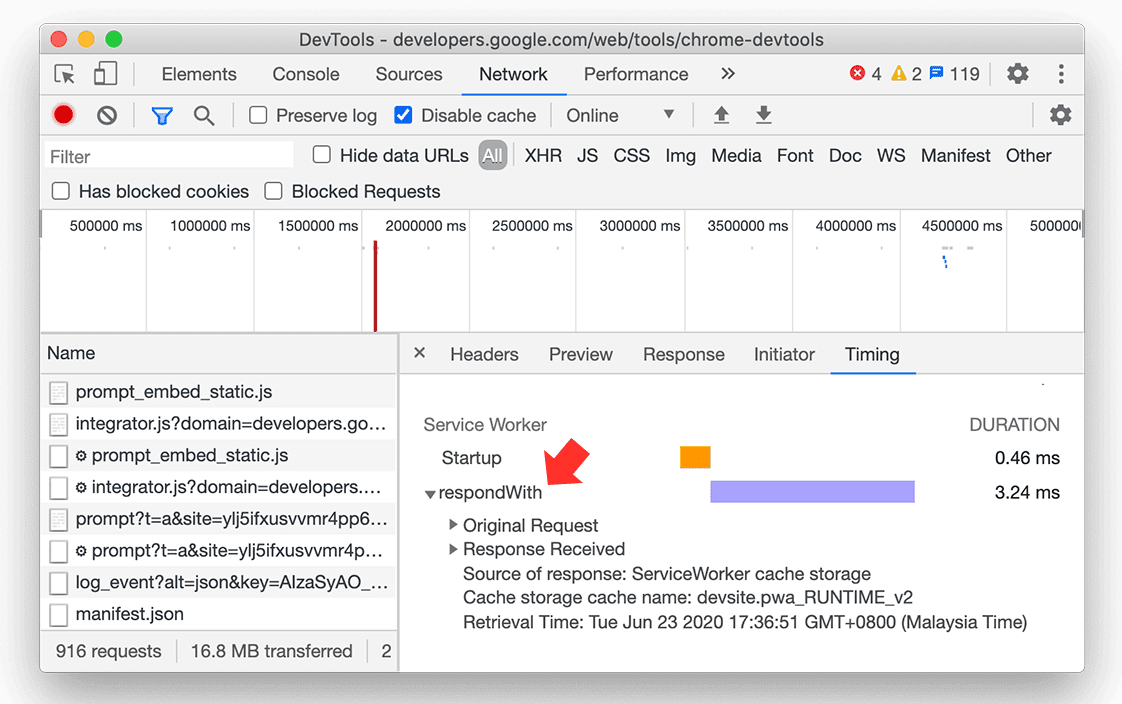Select the XHR filter

pos(543,155)
